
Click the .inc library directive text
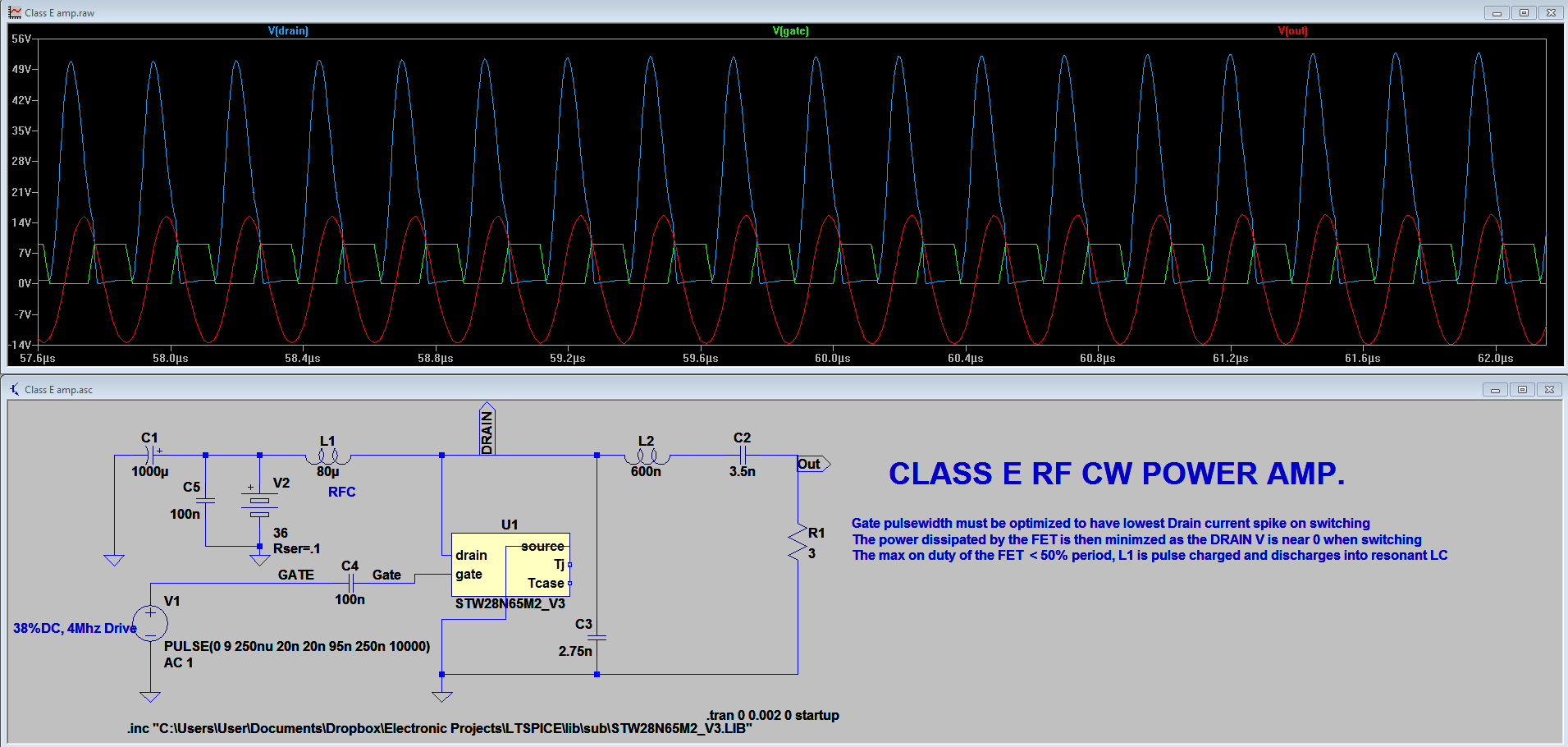click(x=440, y=728)
